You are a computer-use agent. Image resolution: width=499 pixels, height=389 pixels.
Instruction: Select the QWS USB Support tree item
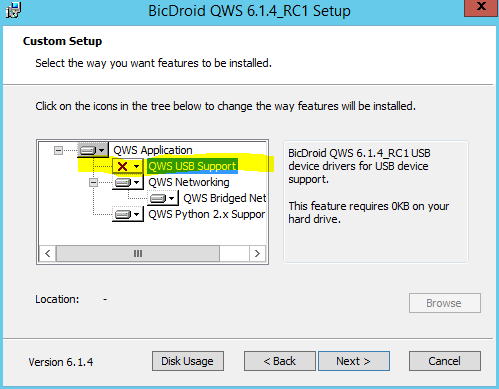pyautogui.click(x=192, y=166)
